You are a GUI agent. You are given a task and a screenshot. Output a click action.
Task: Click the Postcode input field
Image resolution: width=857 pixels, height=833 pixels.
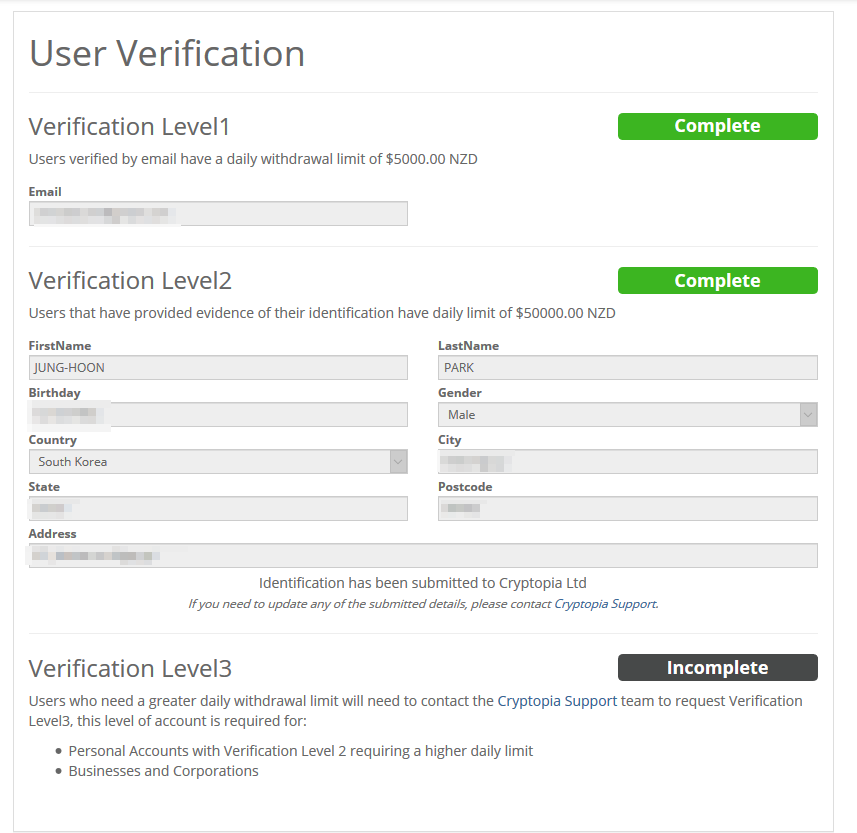pyautogui.click(x=627, y=509)
